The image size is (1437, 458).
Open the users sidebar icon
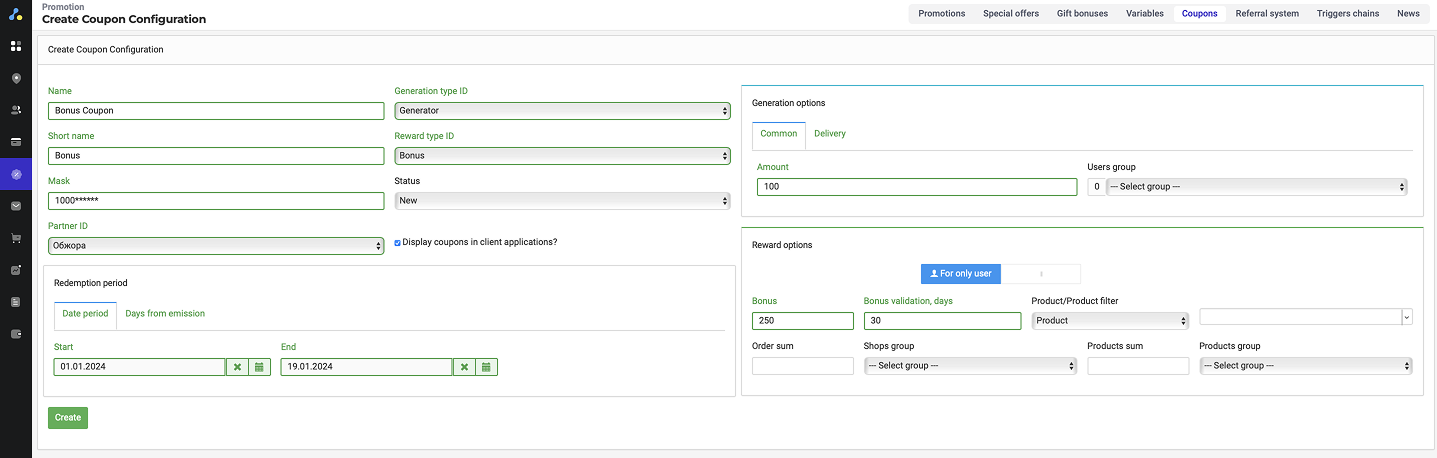16,110
